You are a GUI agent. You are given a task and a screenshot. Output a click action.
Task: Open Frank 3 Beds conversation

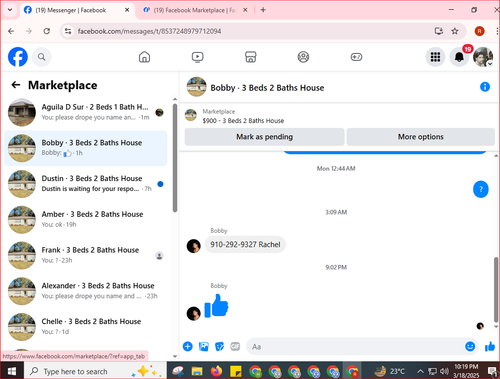(x=86, y=255)
